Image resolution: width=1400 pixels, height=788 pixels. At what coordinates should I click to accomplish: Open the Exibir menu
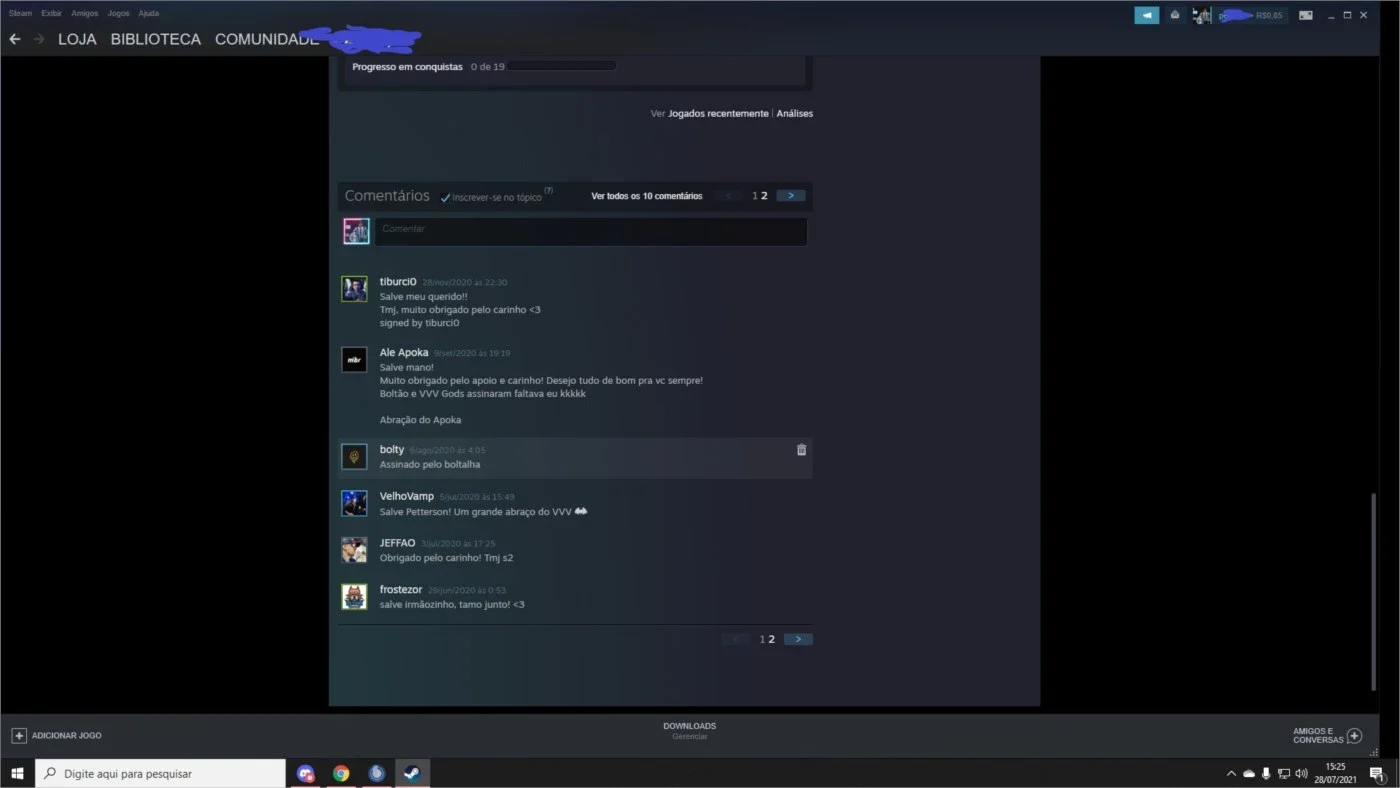coord(52,14)
